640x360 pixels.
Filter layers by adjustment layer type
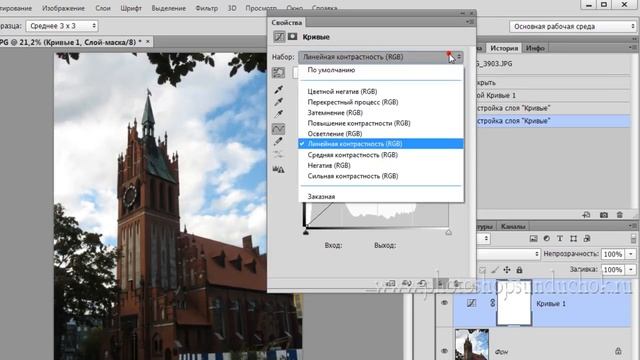tap(547, 239)
